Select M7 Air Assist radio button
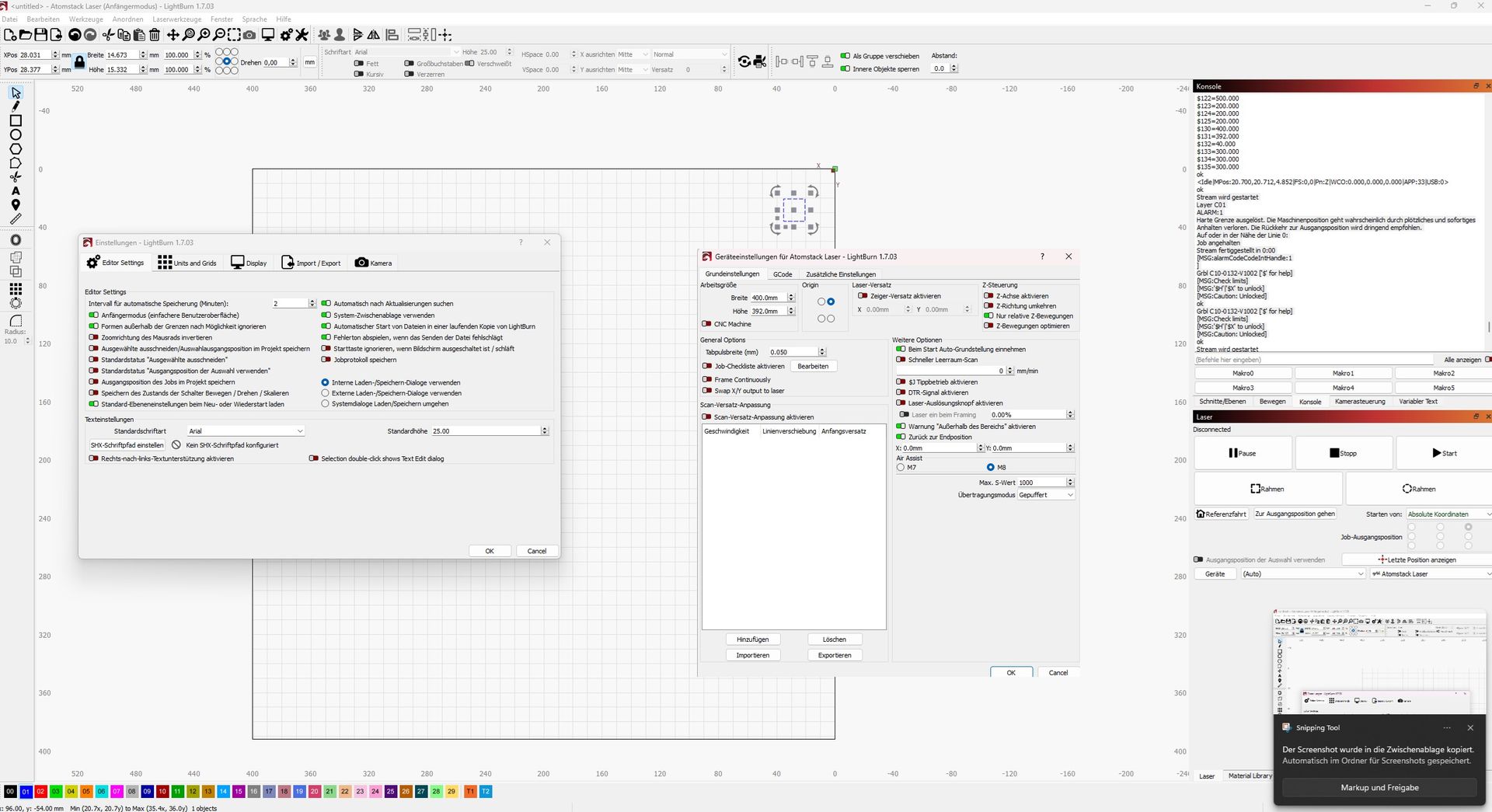This screenshot has width=1492, height=812. coord(901,467)
